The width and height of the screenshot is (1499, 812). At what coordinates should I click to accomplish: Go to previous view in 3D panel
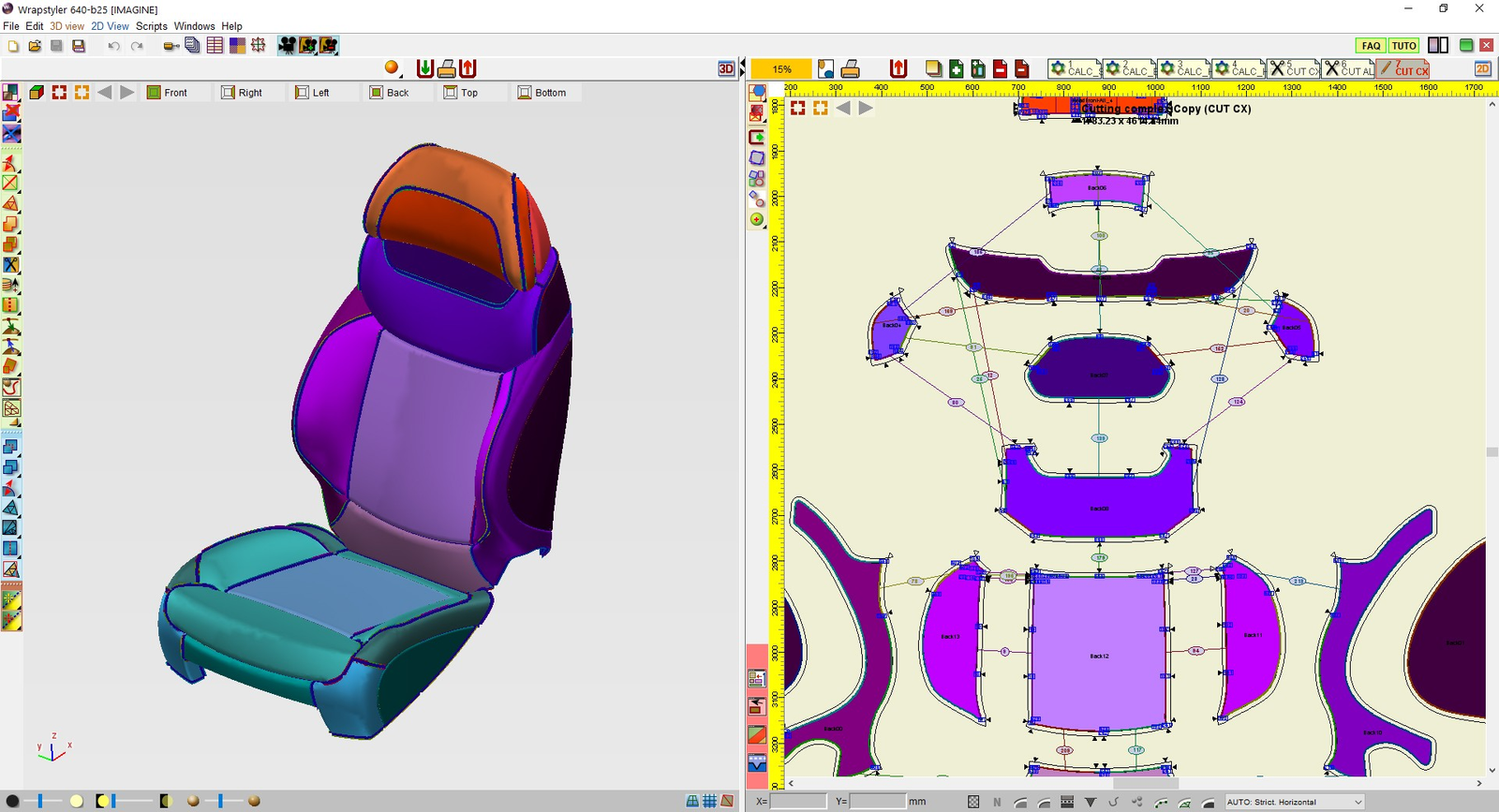click(104, 92)
